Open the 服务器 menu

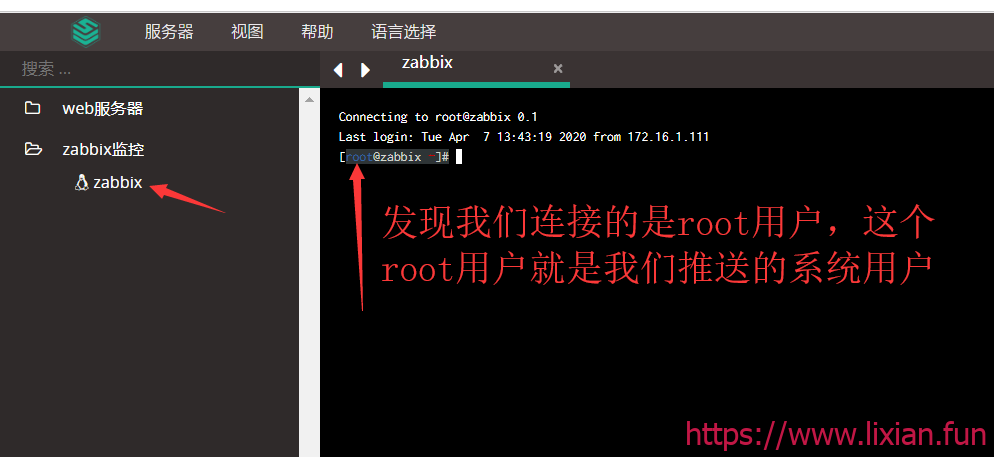(x=169, y=31)
